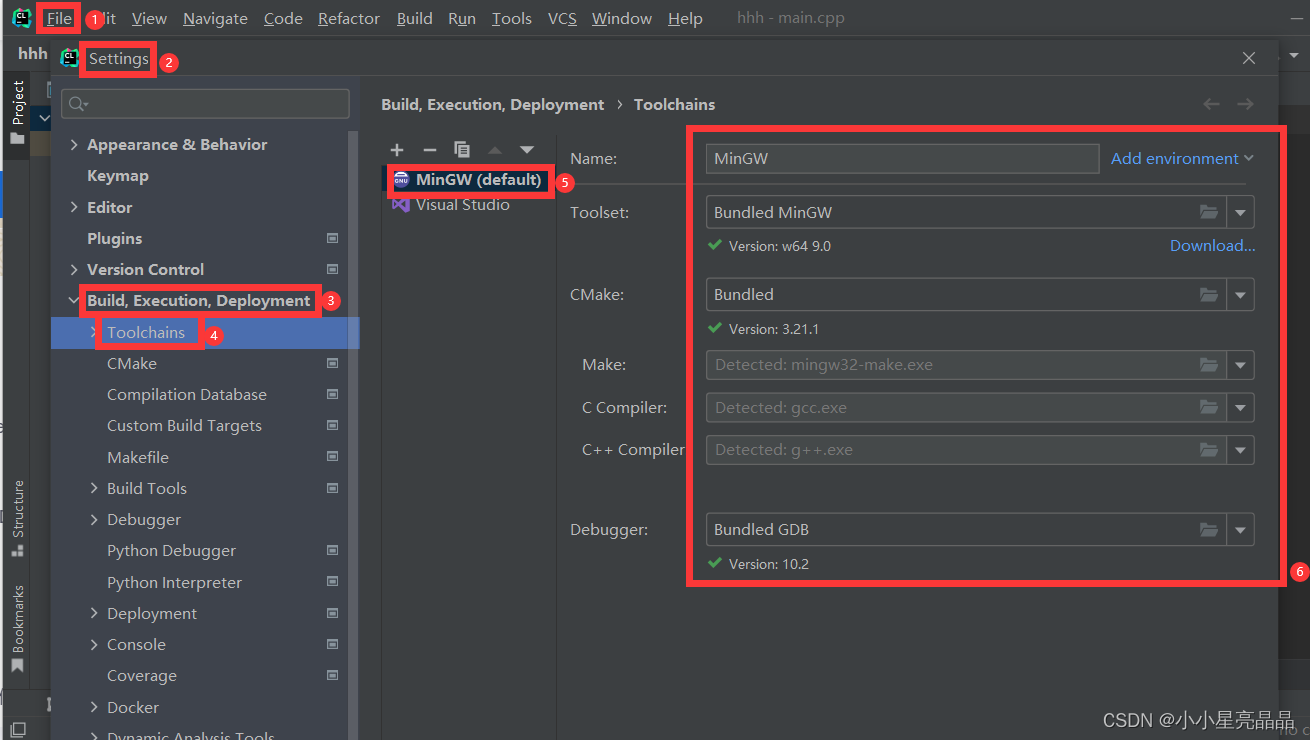The image size is (1310, 740).
Task: Close the Settings dialog
Action: [x=1249, y=58]
